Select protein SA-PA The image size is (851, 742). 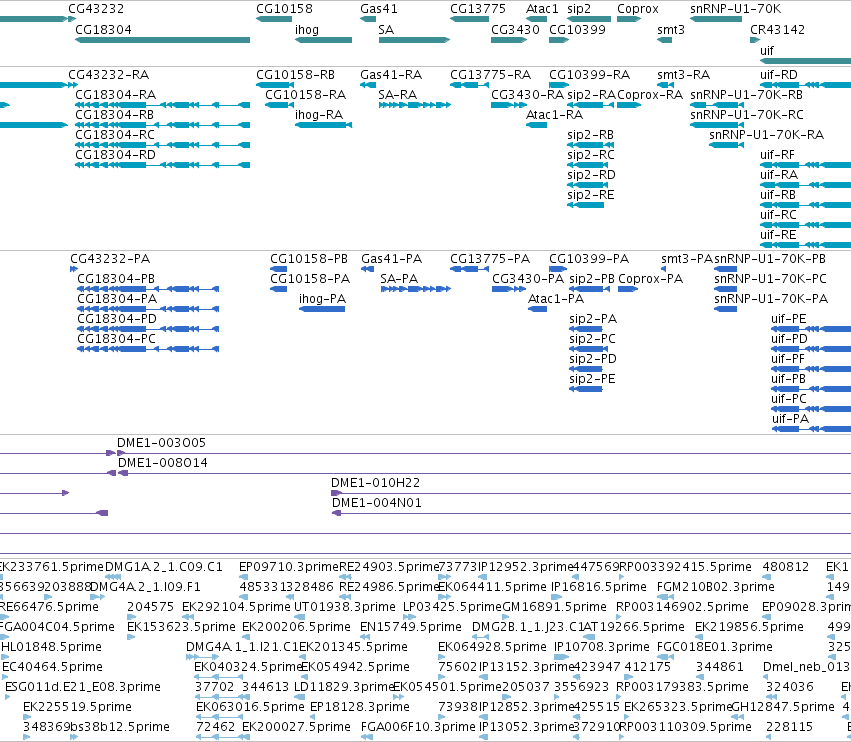click(416, 289)
